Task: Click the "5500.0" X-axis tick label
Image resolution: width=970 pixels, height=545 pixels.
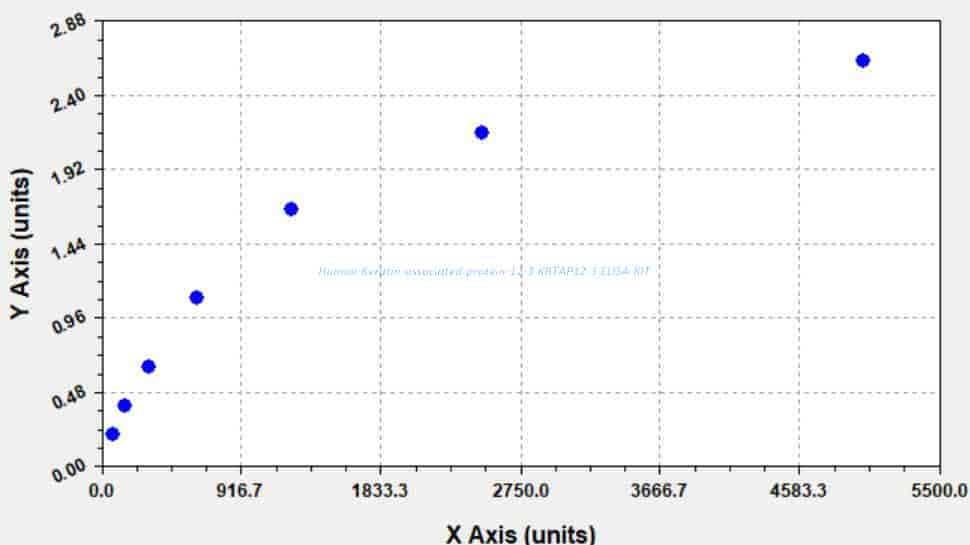Action: 939,491
